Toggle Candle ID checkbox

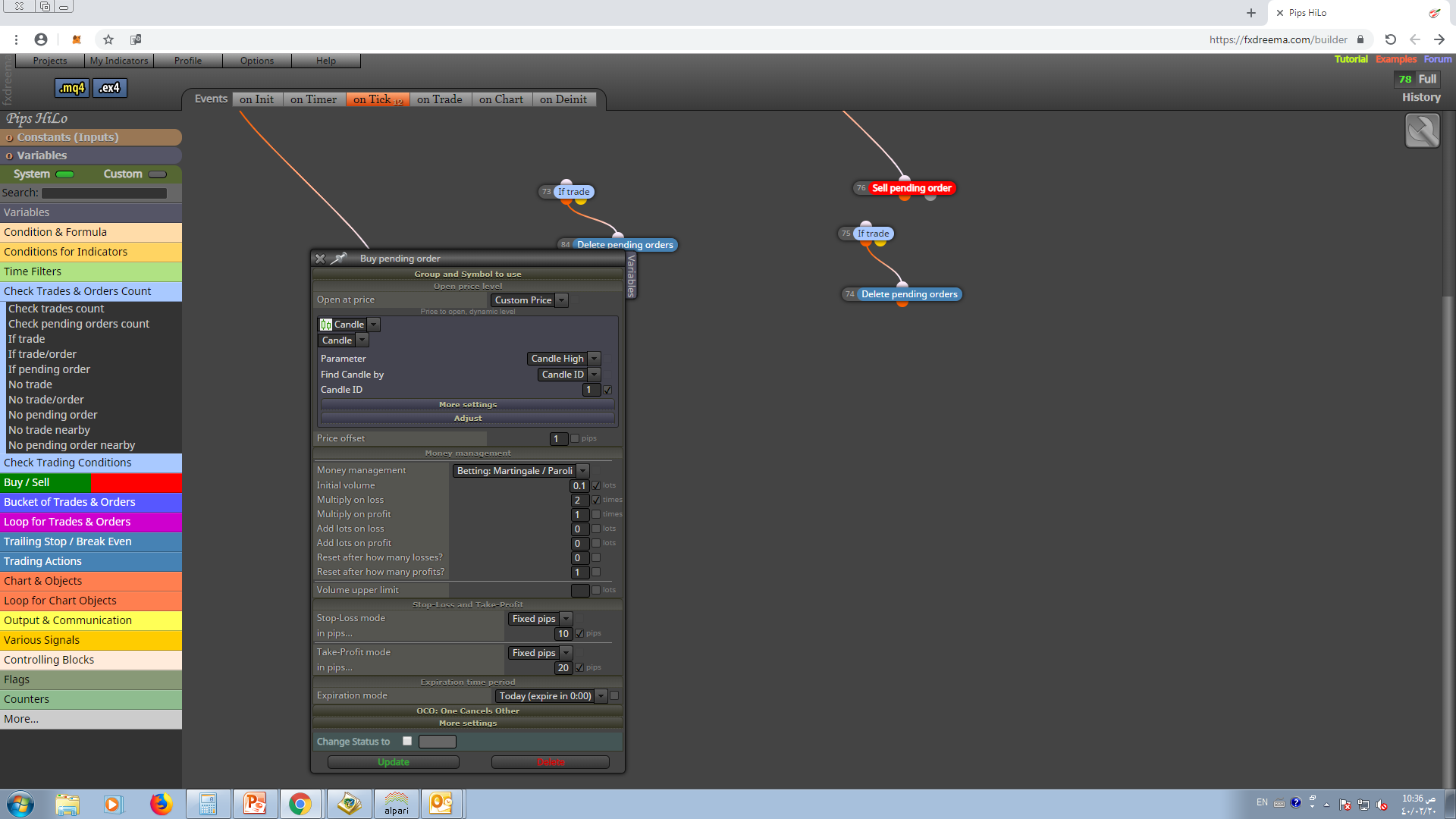pyautogui.click(x=607, y=390)
